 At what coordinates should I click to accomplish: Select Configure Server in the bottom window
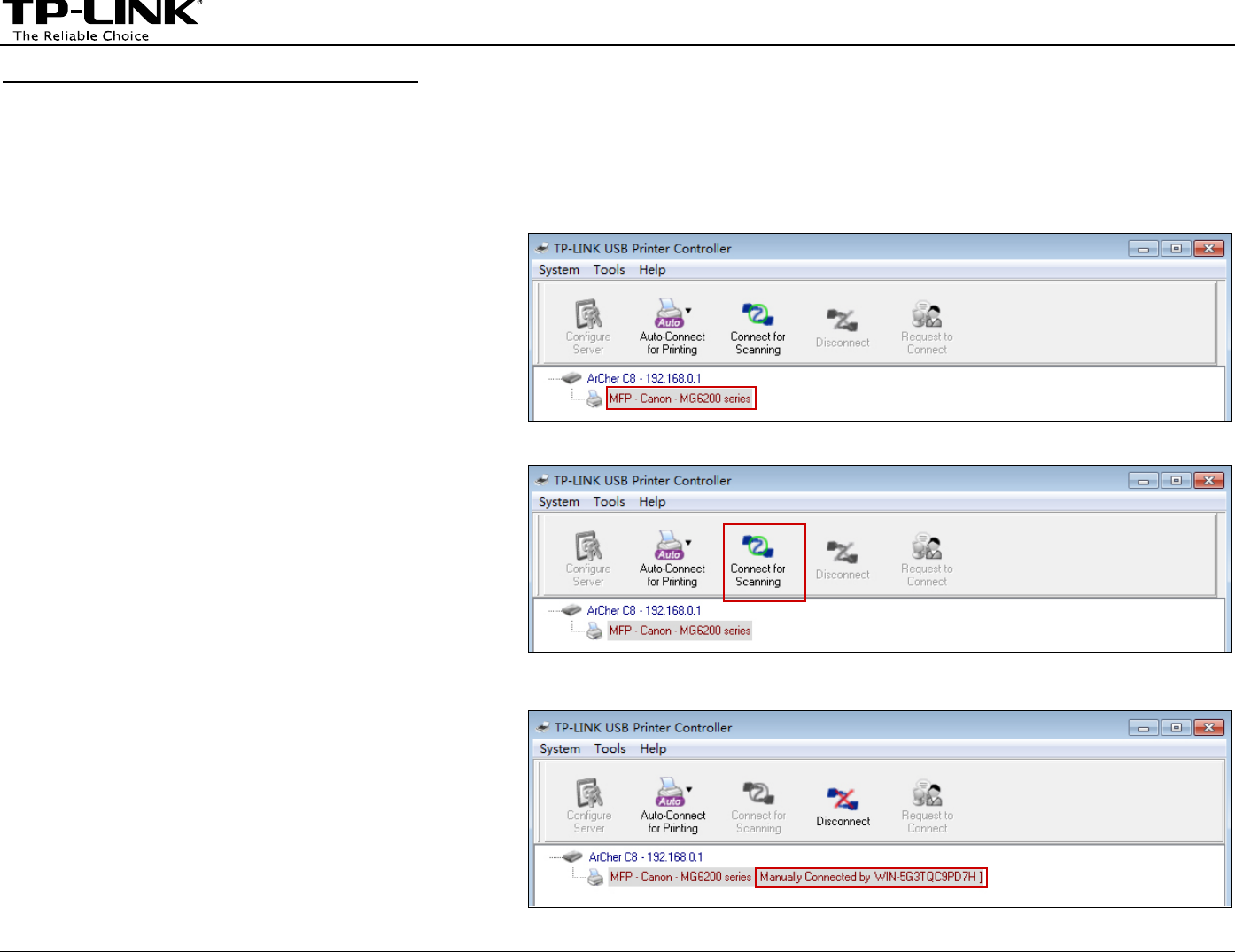click(589, 807)
